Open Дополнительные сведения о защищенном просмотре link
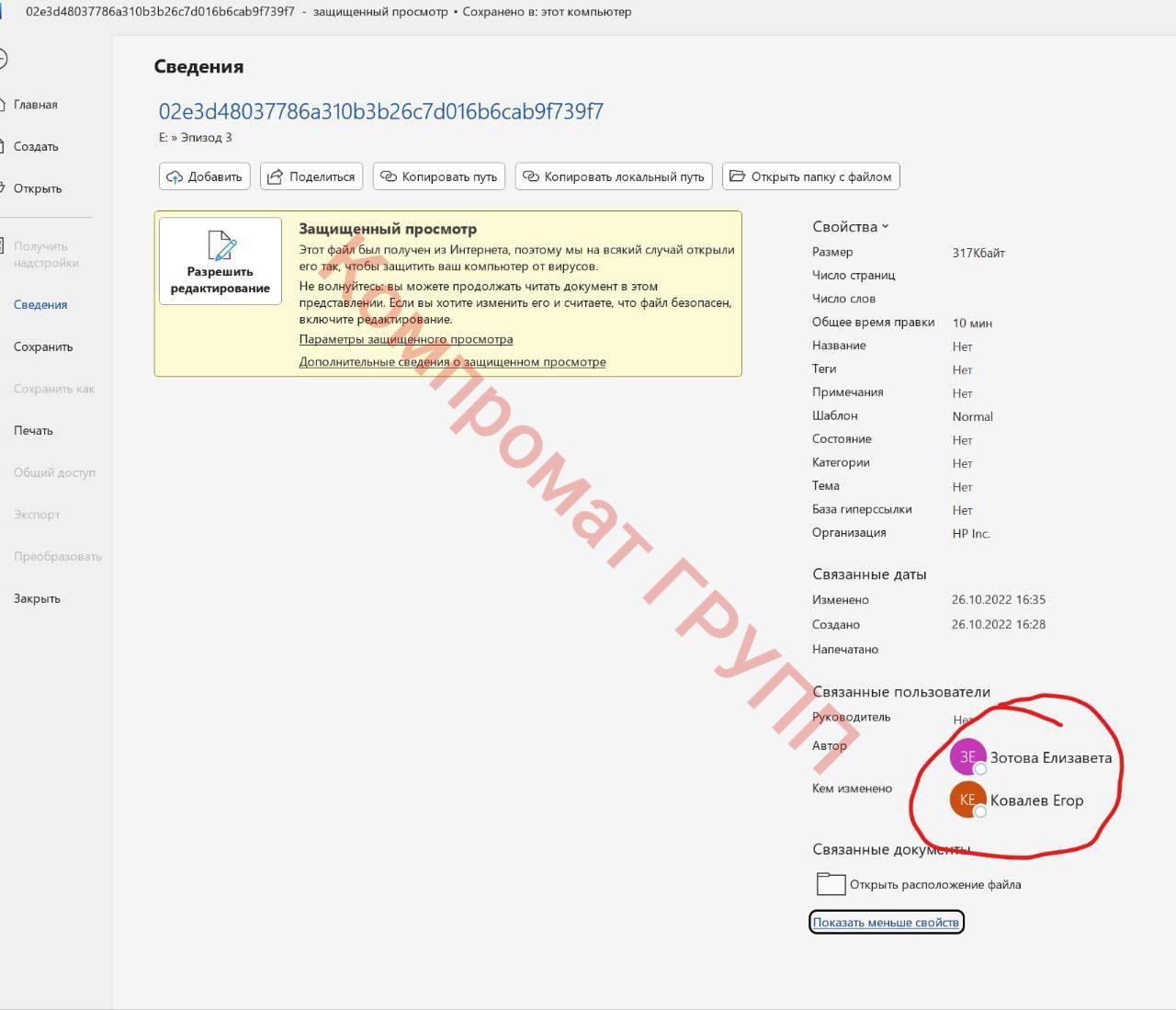1176x1010 pixels. (452, 362)
